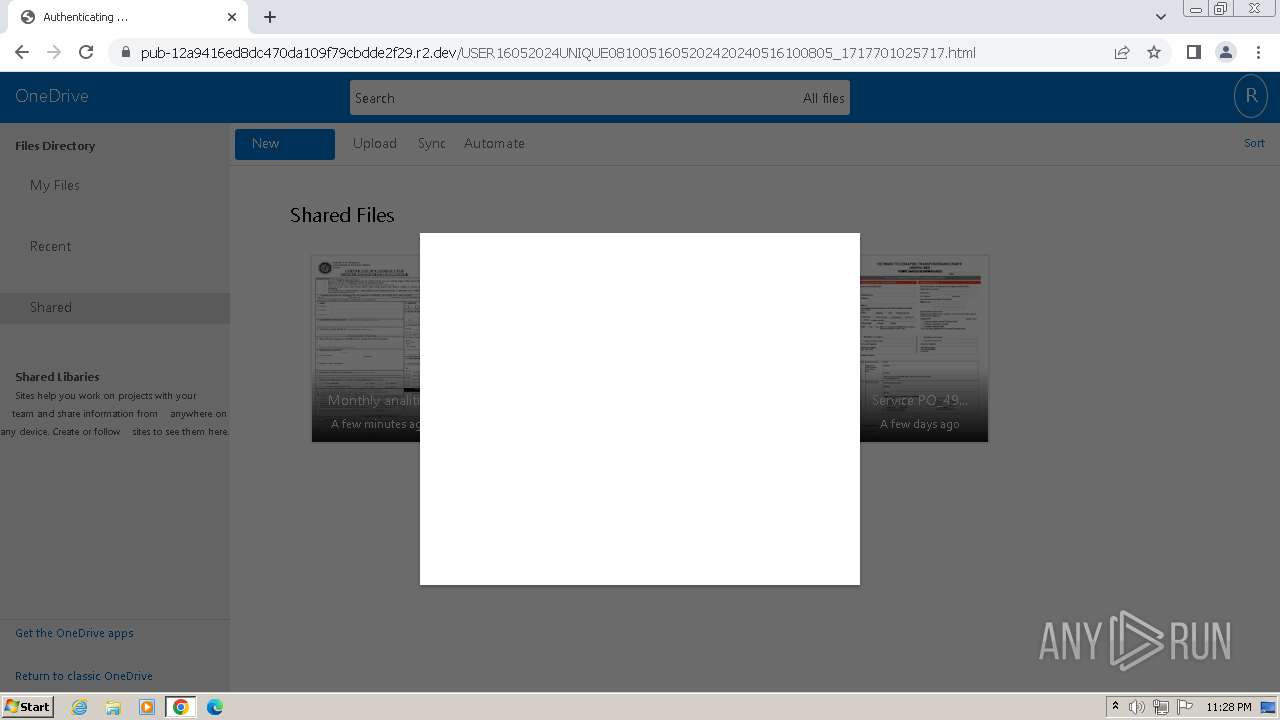This screenshot has width=1280, height=720.
Task: Click the white loading dialog panel
Action: (x=640, y=409)
